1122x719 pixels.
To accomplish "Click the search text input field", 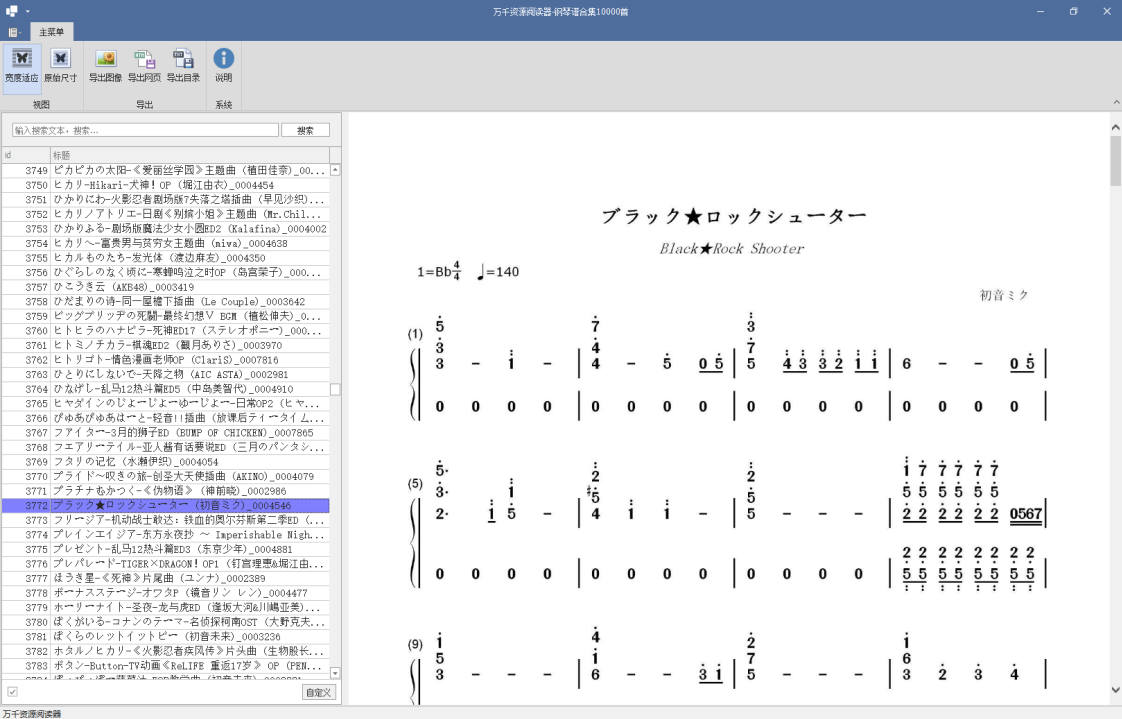I will pyautogui.click(x=145, y=130).
